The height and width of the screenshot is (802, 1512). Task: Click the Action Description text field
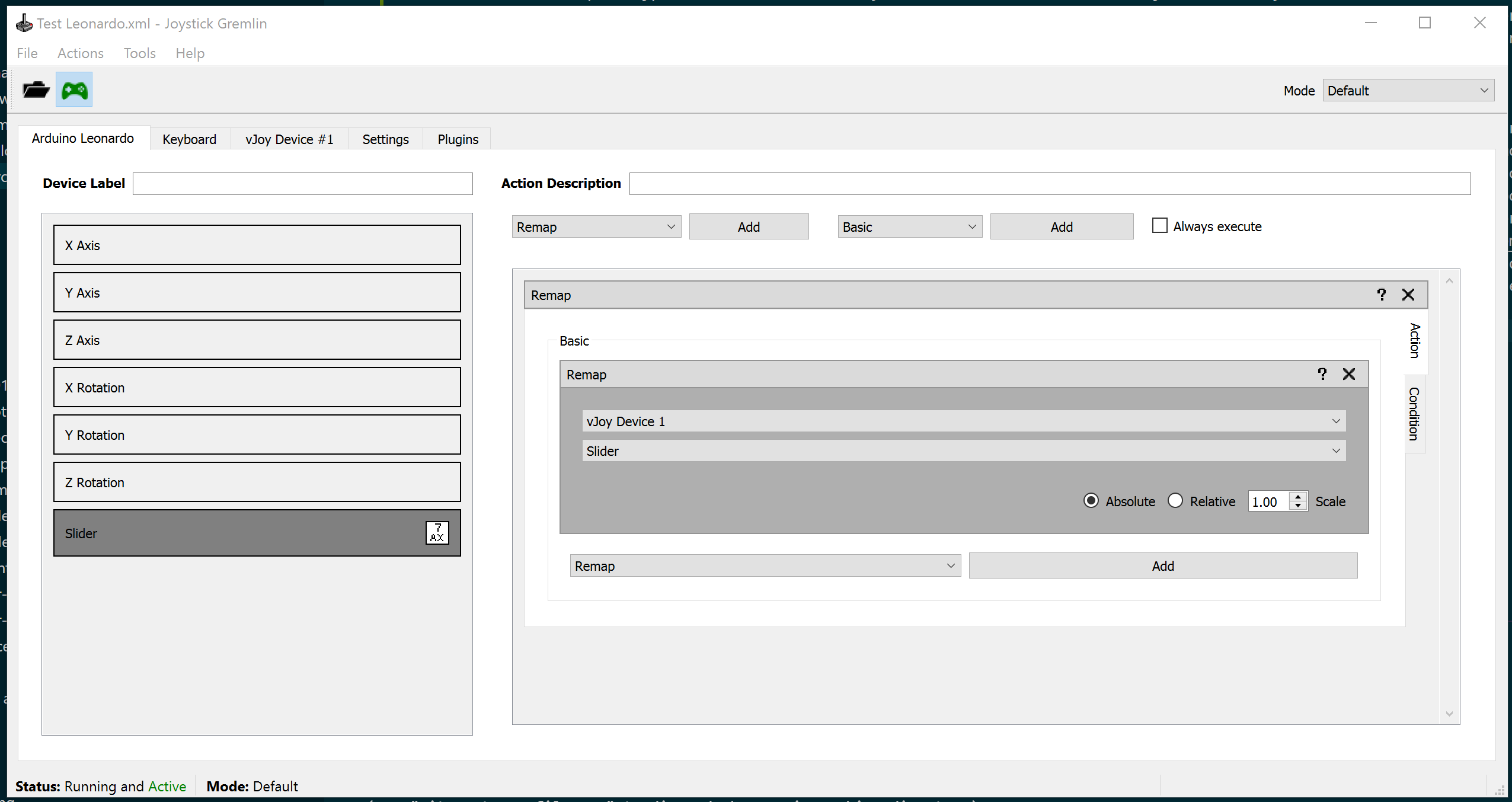pos(1049,184)
